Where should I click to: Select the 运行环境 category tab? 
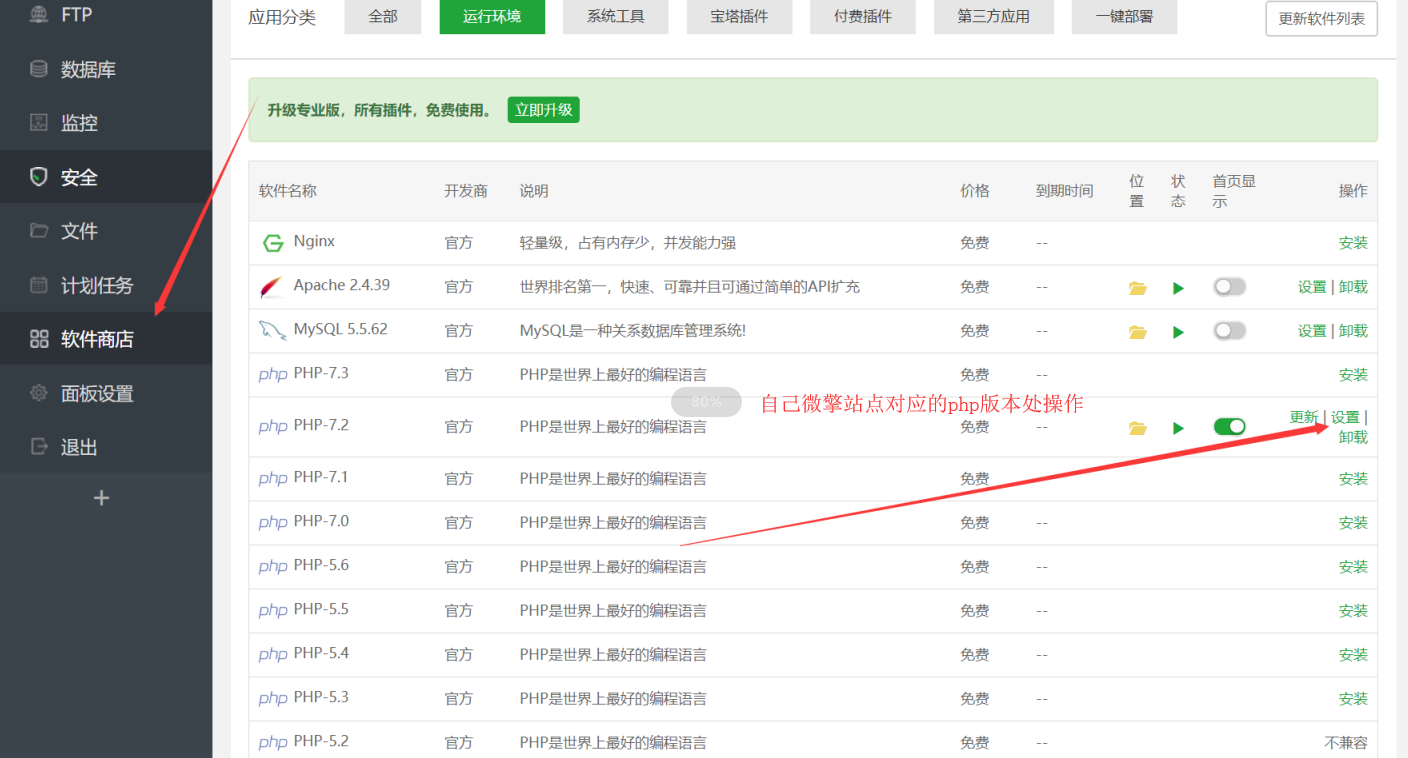point(492,16)
